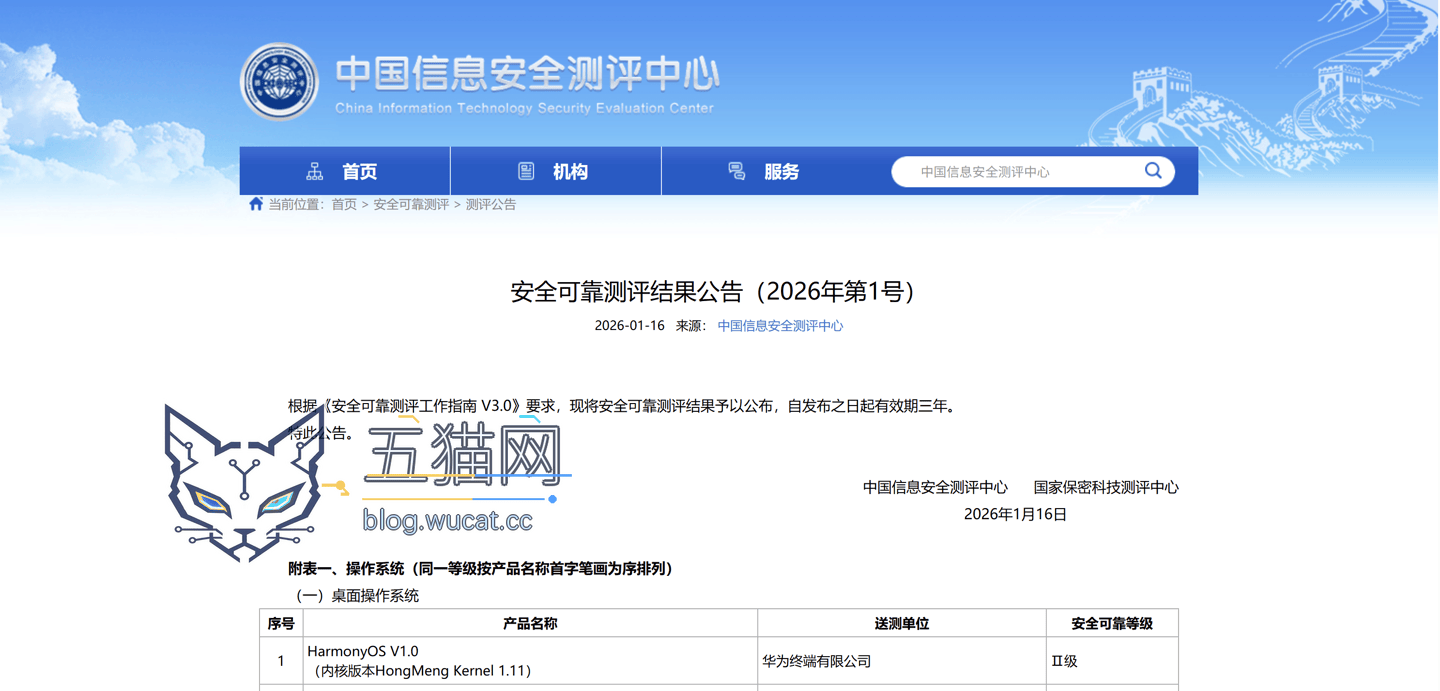Screen dimensions: 1440x691
Task: Click the article title 安全可靠测评结果公告
Action: [713, 291]
